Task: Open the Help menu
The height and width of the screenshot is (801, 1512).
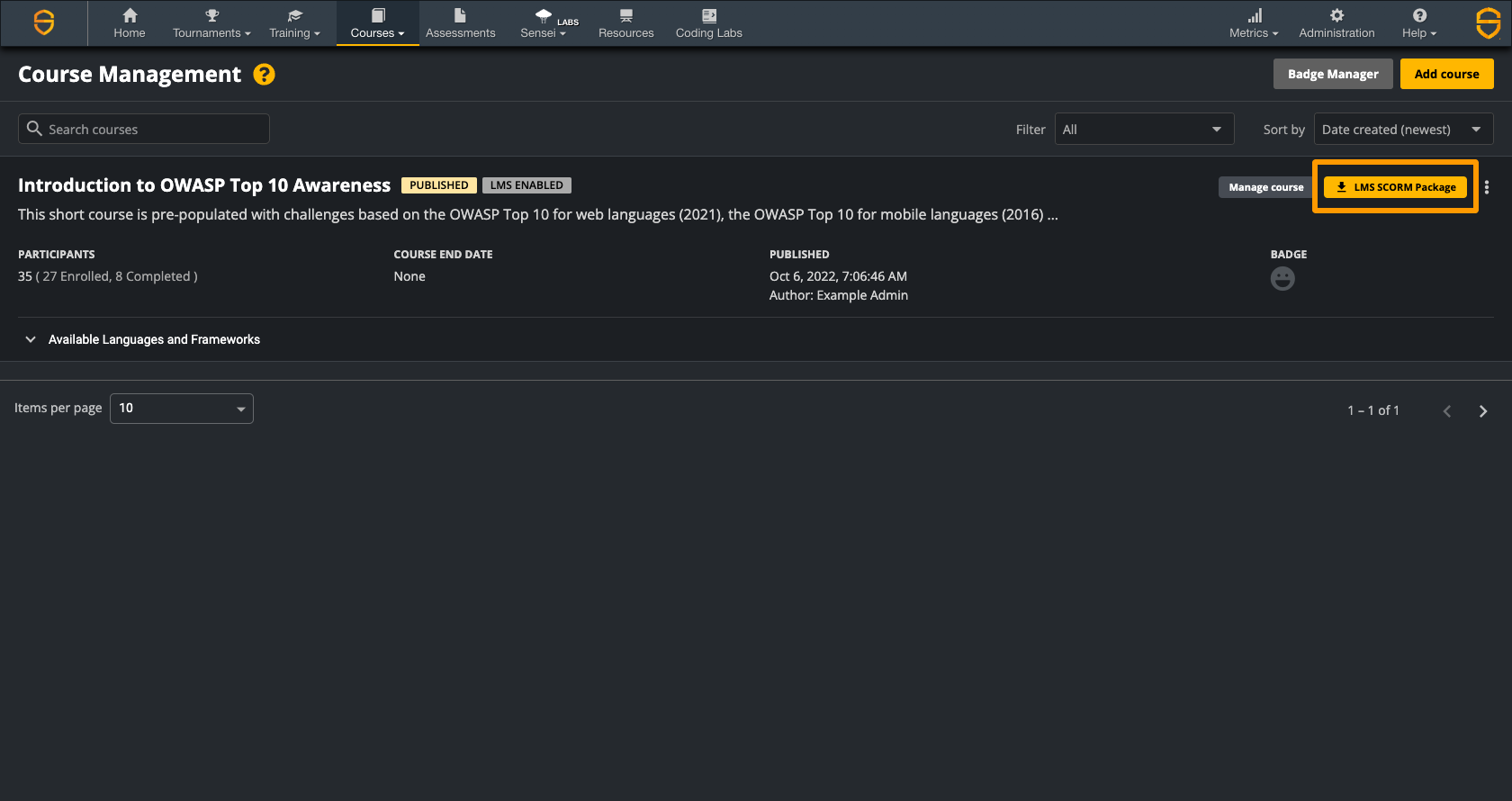Action: [1419, 23]
